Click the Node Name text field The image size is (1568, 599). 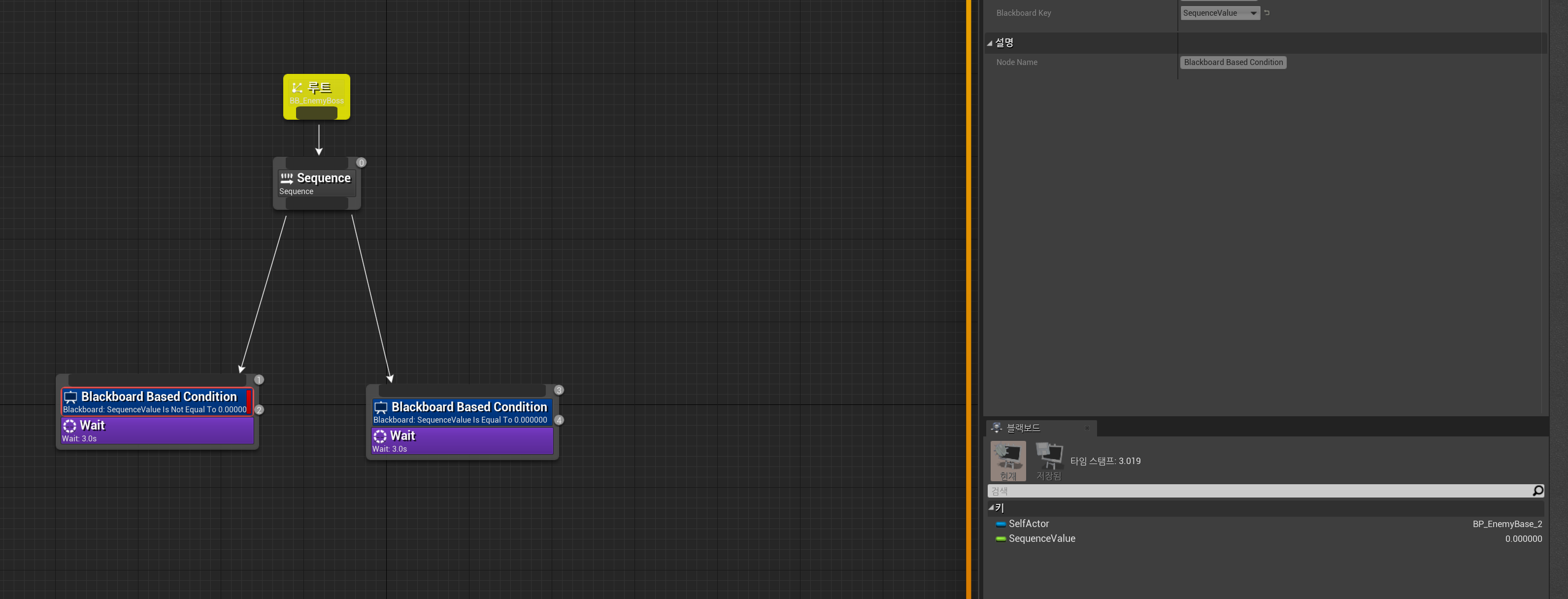click(x=1233, y=62)
